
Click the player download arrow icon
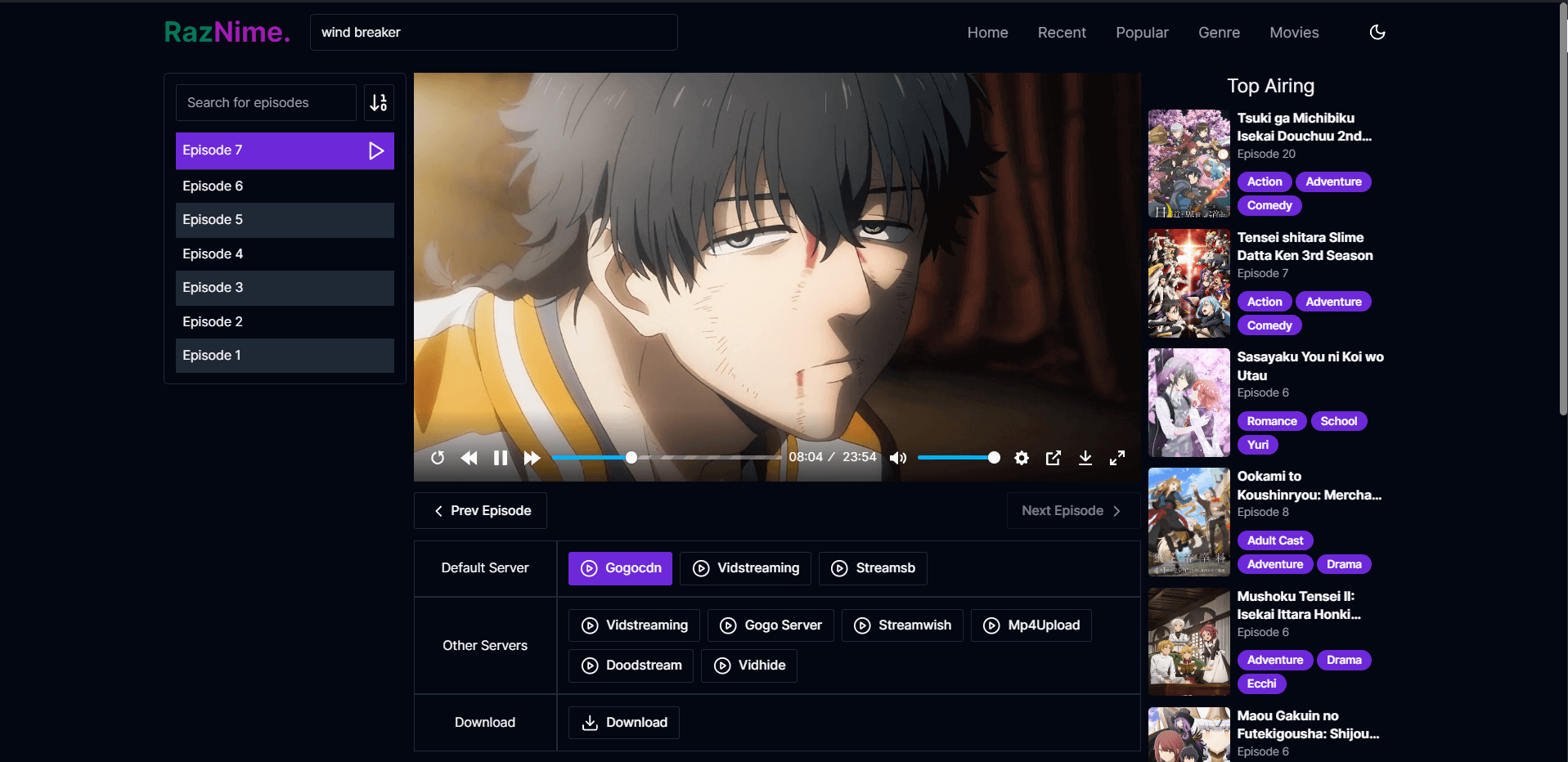tap(1085, 458)
